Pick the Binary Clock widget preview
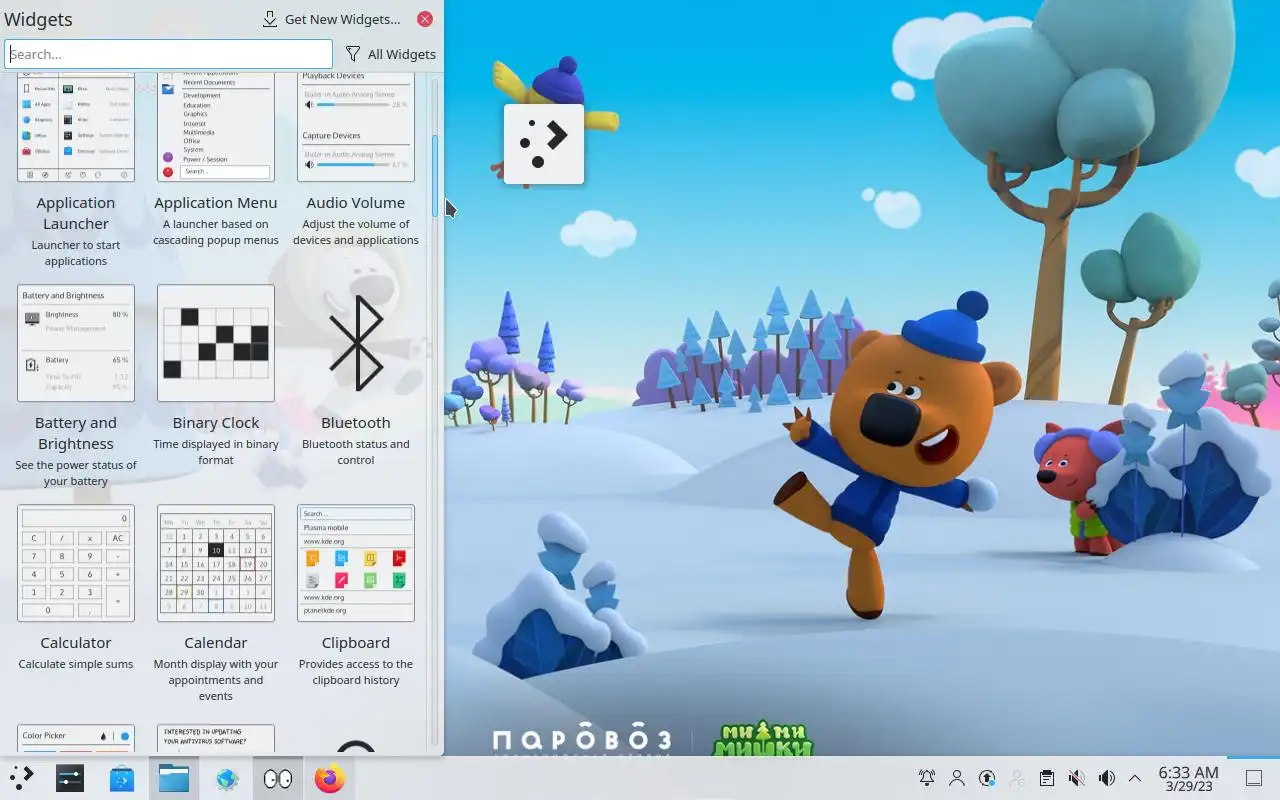This screenshot has width=1280, height=800. pyautogui.click(x=216, y=343)
